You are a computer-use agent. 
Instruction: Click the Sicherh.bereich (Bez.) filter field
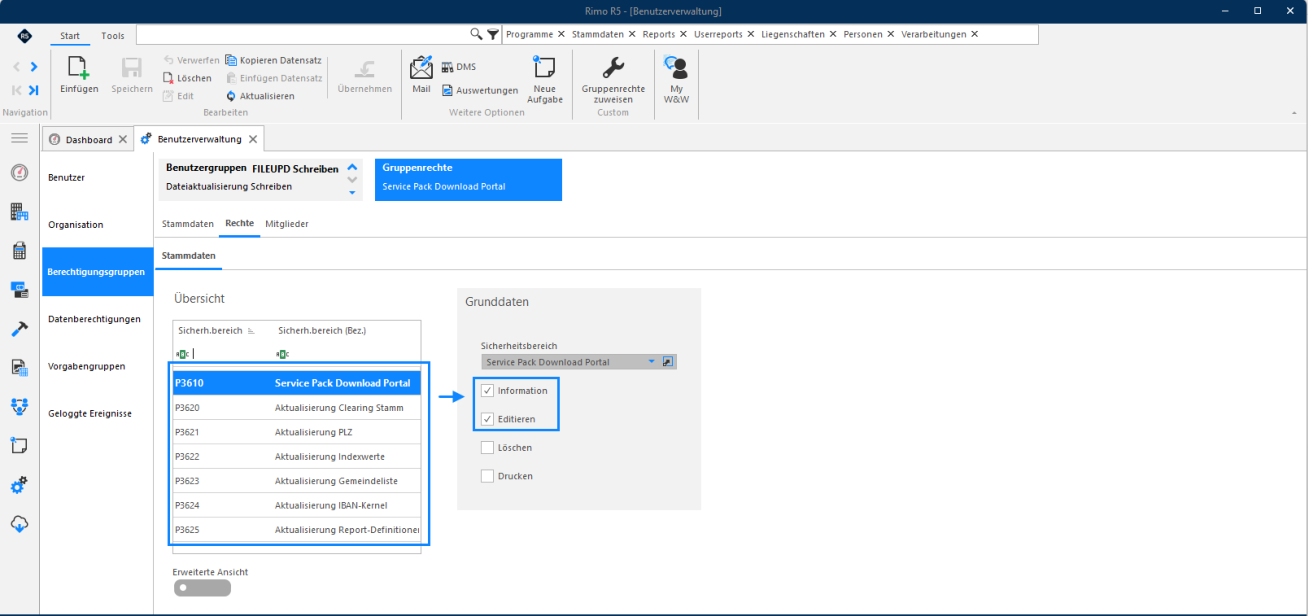point(347,353)
